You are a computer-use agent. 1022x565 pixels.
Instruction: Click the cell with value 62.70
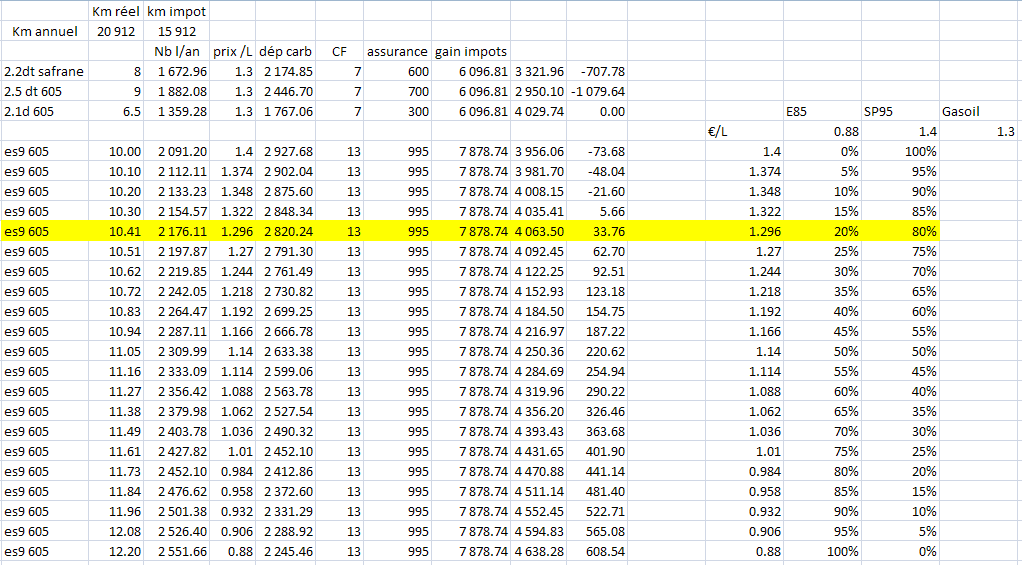tap(596, 252)
